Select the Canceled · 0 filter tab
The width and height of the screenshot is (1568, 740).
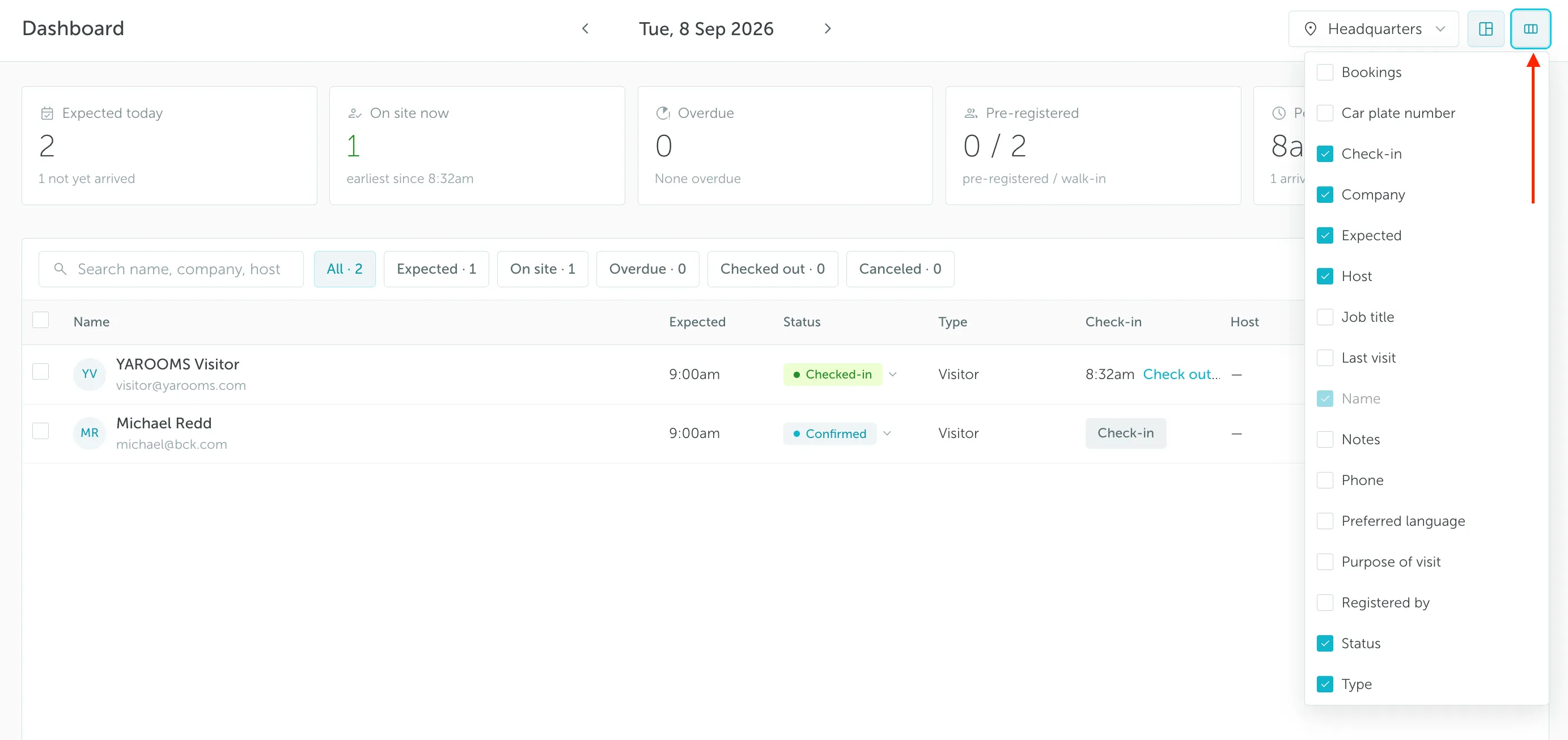(x=900, y=269)
